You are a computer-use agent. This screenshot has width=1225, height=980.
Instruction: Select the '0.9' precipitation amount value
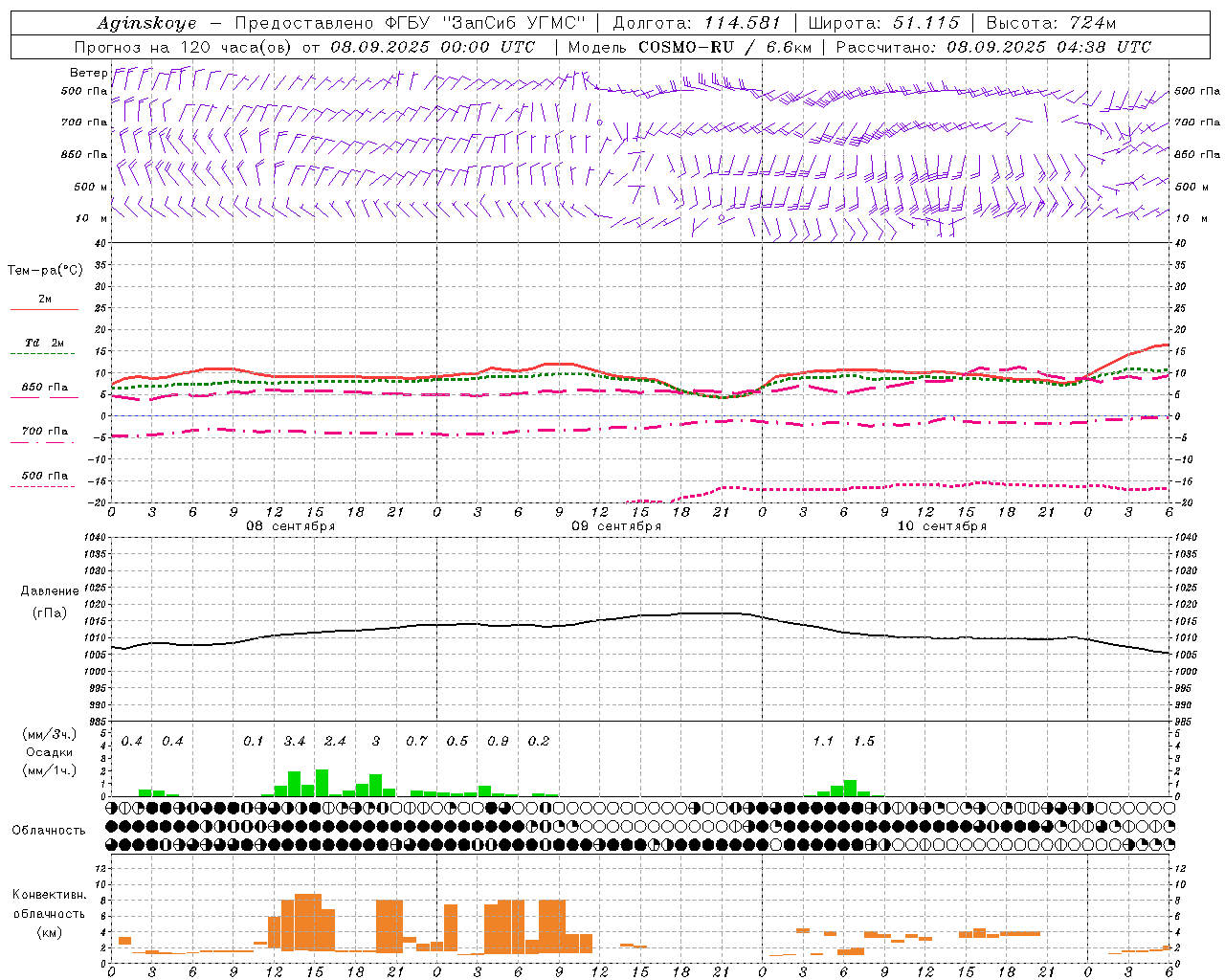498,741
